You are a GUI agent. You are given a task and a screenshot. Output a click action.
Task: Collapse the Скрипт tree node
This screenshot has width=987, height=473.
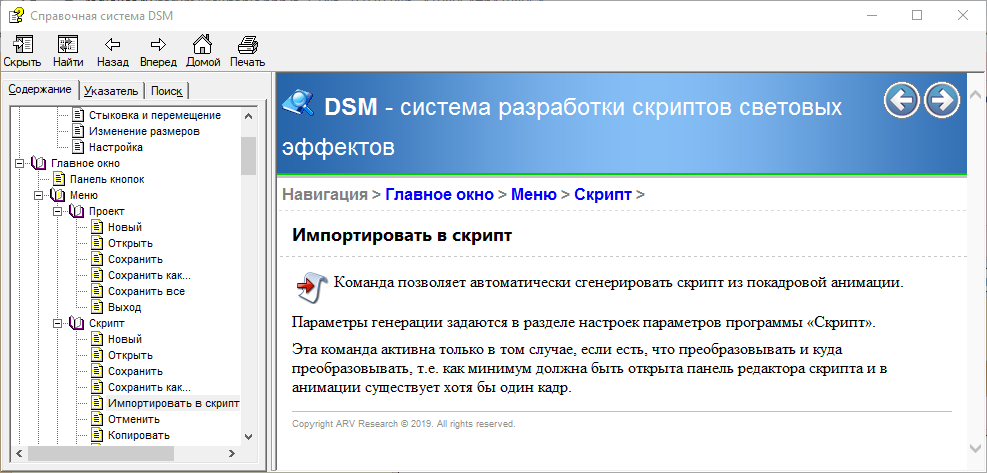coord(58,323)
